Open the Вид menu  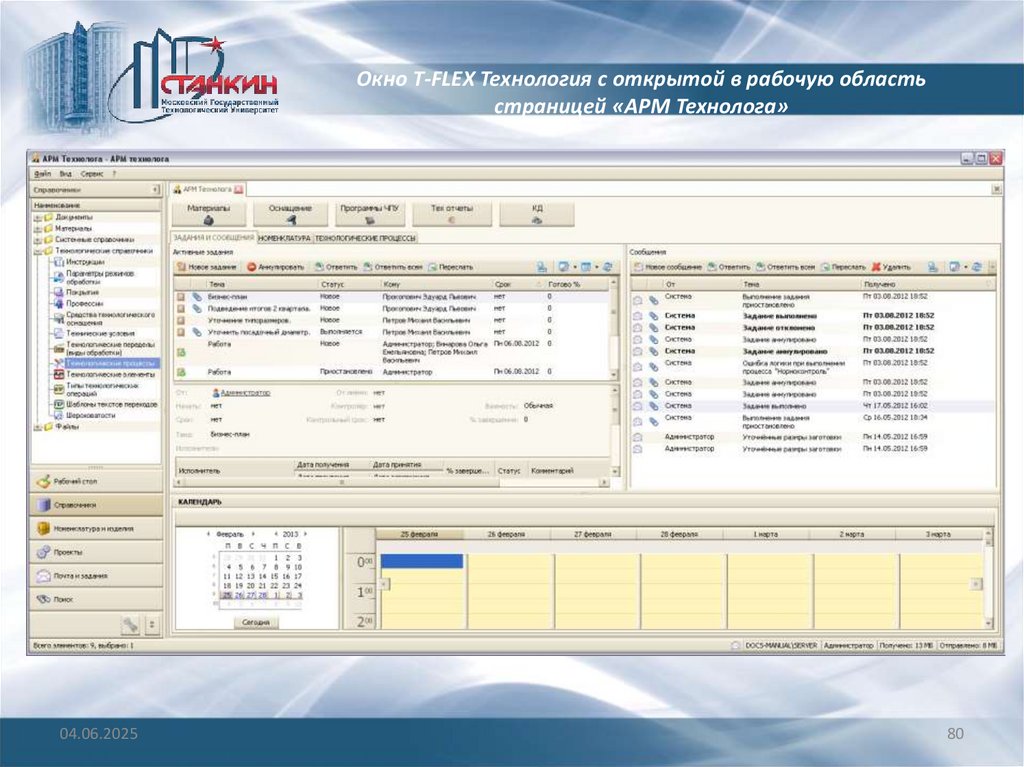pyautogui.click(x=65, y=174)
